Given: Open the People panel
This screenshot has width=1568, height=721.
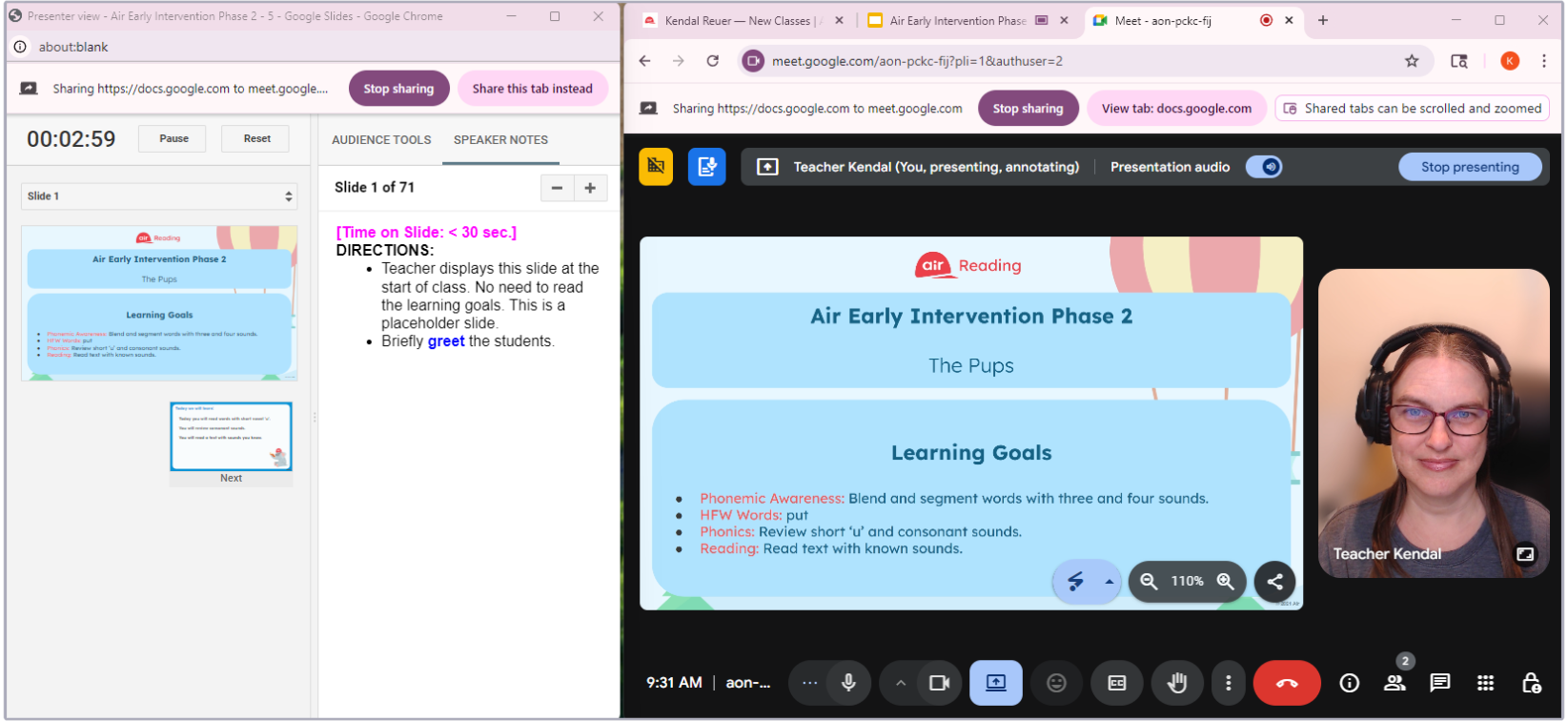Looking at the screenshot, I should 1395,683.
